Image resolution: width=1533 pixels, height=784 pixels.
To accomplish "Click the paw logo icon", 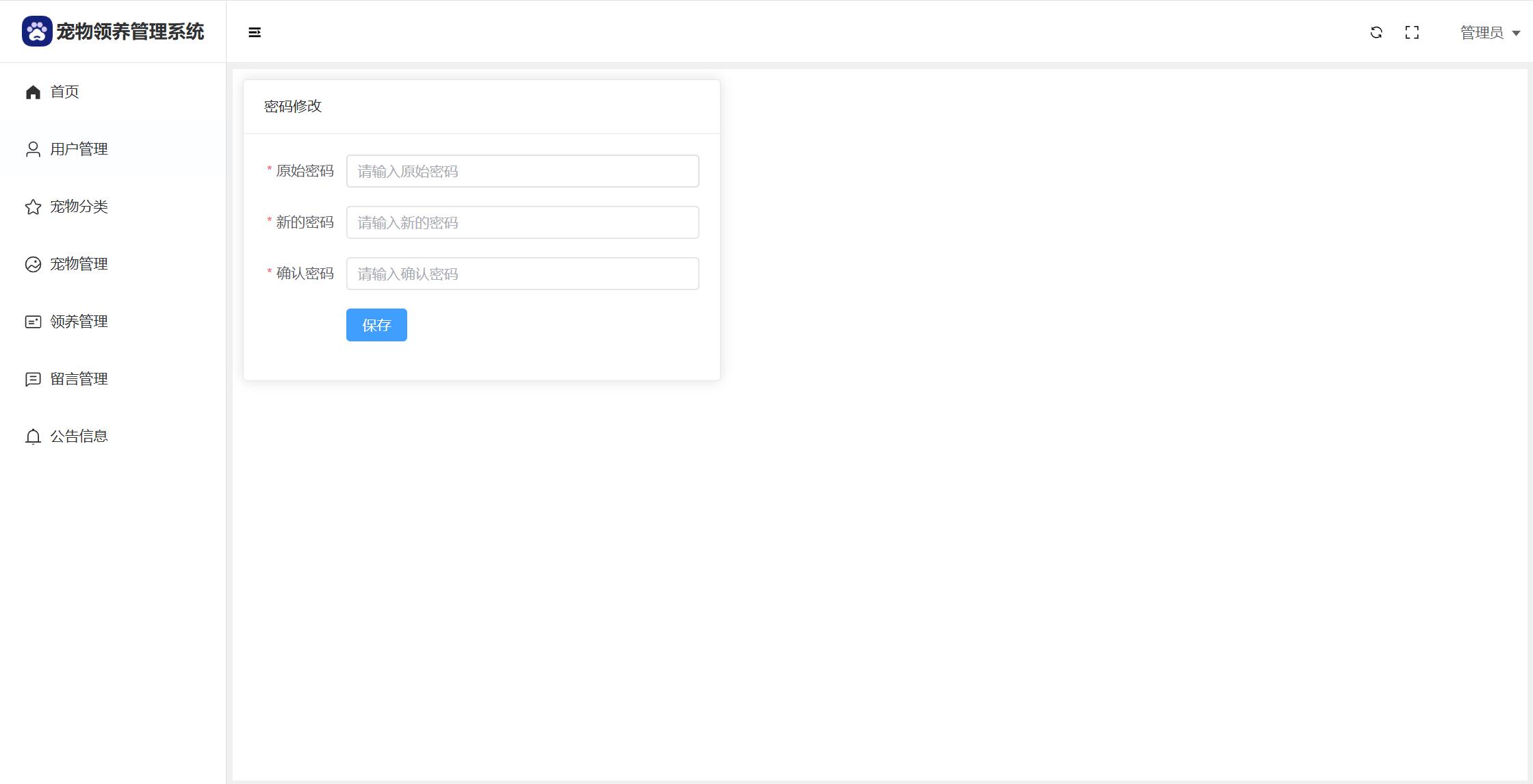I will 37,31.
